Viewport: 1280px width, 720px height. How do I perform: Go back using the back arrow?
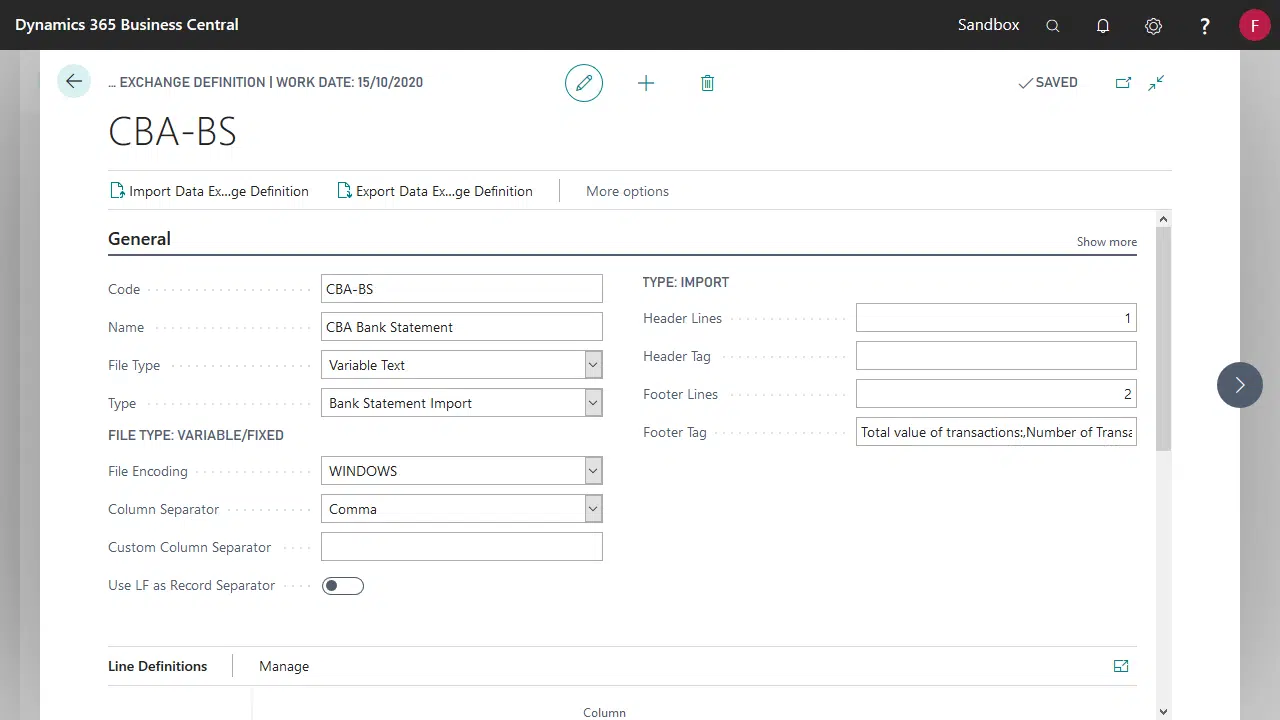tap(74, 82)
